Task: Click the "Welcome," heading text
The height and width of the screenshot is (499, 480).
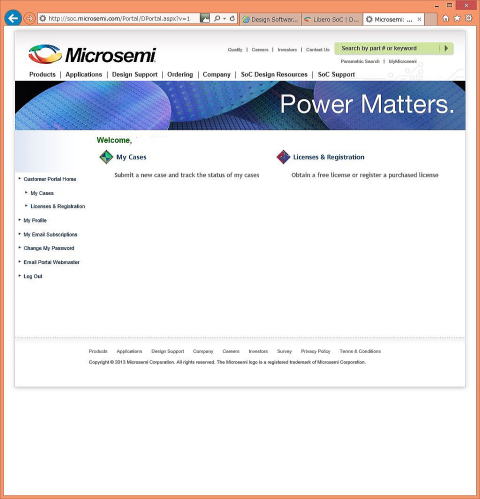Action: (x=114, y=140)
